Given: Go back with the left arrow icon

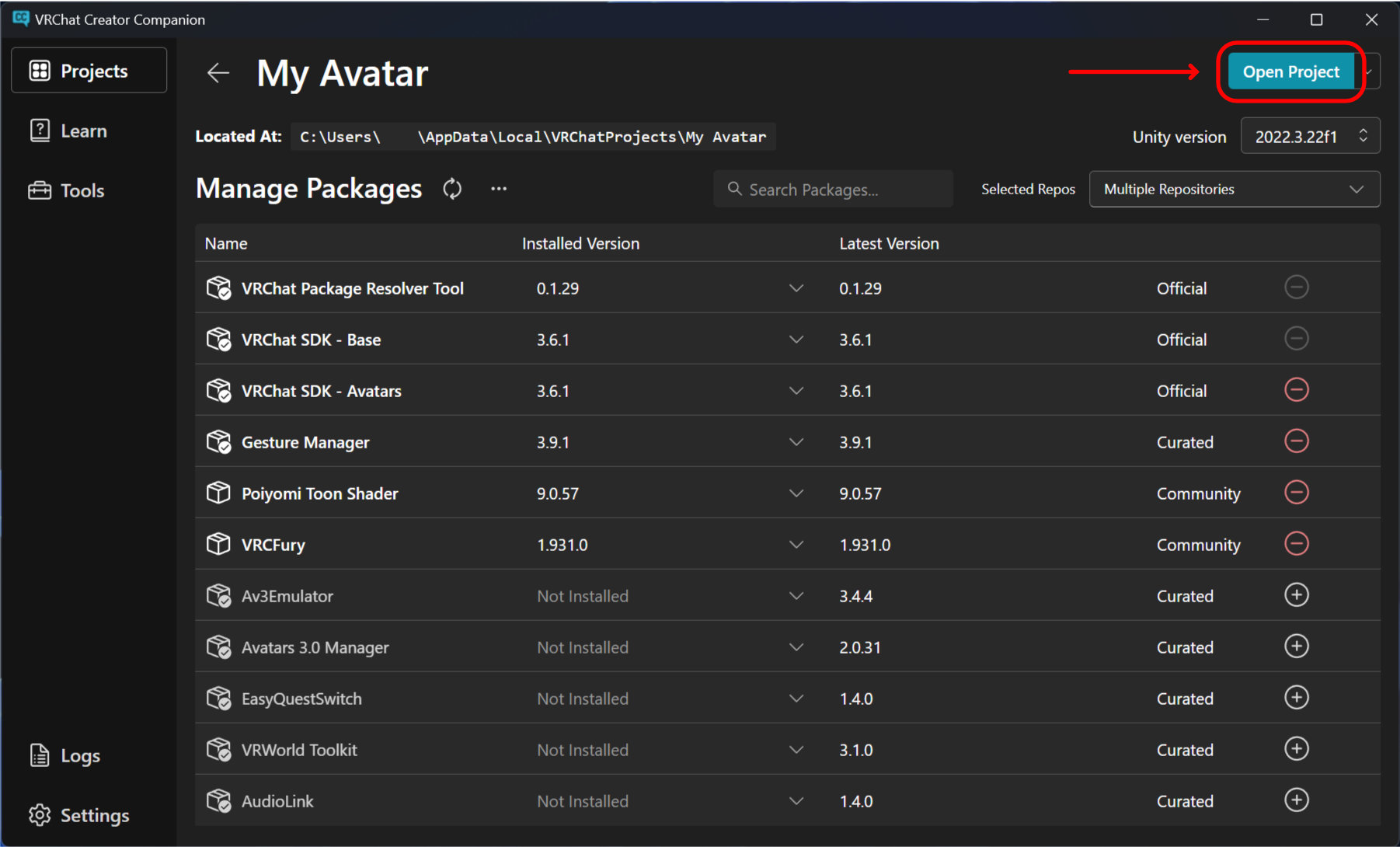Looking at the screenshot, I should pos(218,73).
